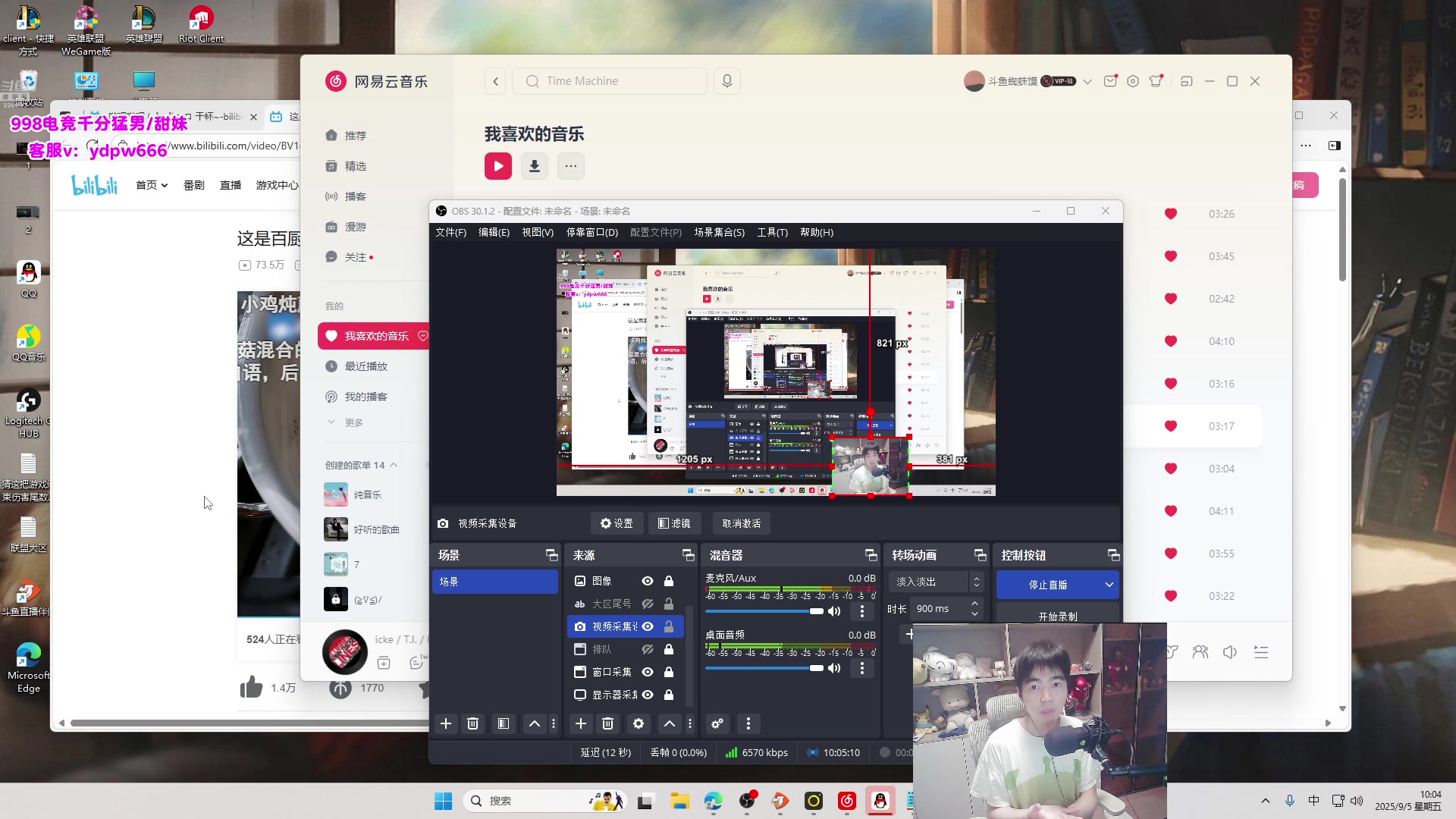The width and height of the screenshot is (1456, 819).
Task: Unlock the 图像 source
Action: (x=669, y=581)
